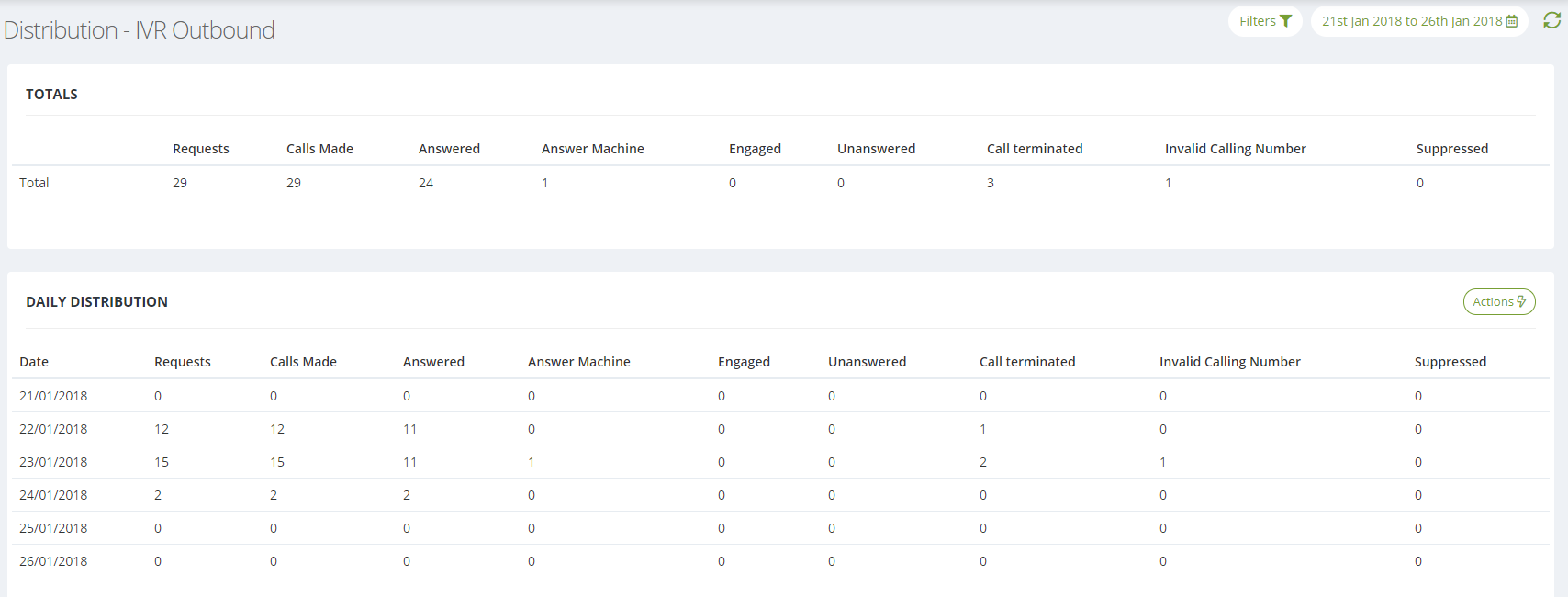This screenshot has width=1568, height=597.
Task: Click the Suppressed header in Daily Distribution
Action: [1450, 362]
